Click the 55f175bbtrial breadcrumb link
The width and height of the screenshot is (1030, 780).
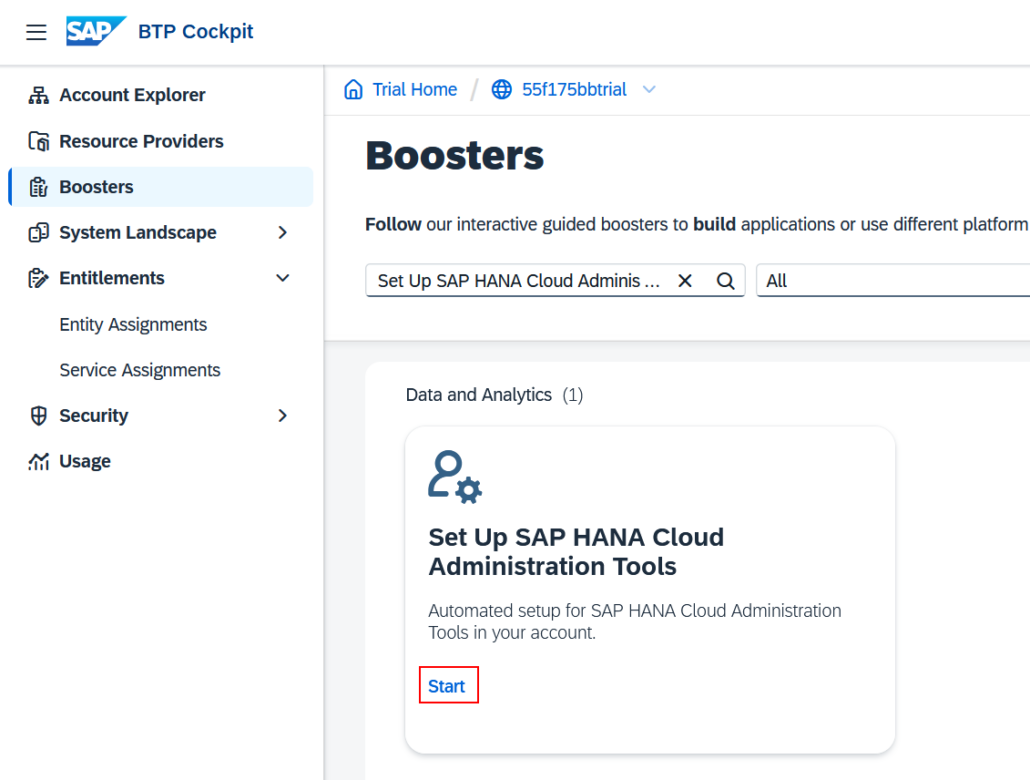[x=574, y=89]
